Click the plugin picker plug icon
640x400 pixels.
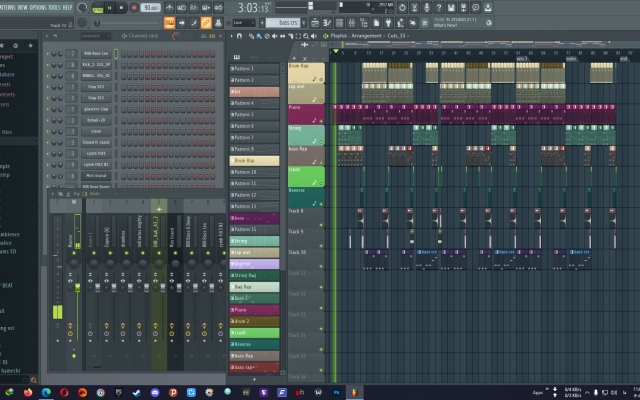pos(388,23)
